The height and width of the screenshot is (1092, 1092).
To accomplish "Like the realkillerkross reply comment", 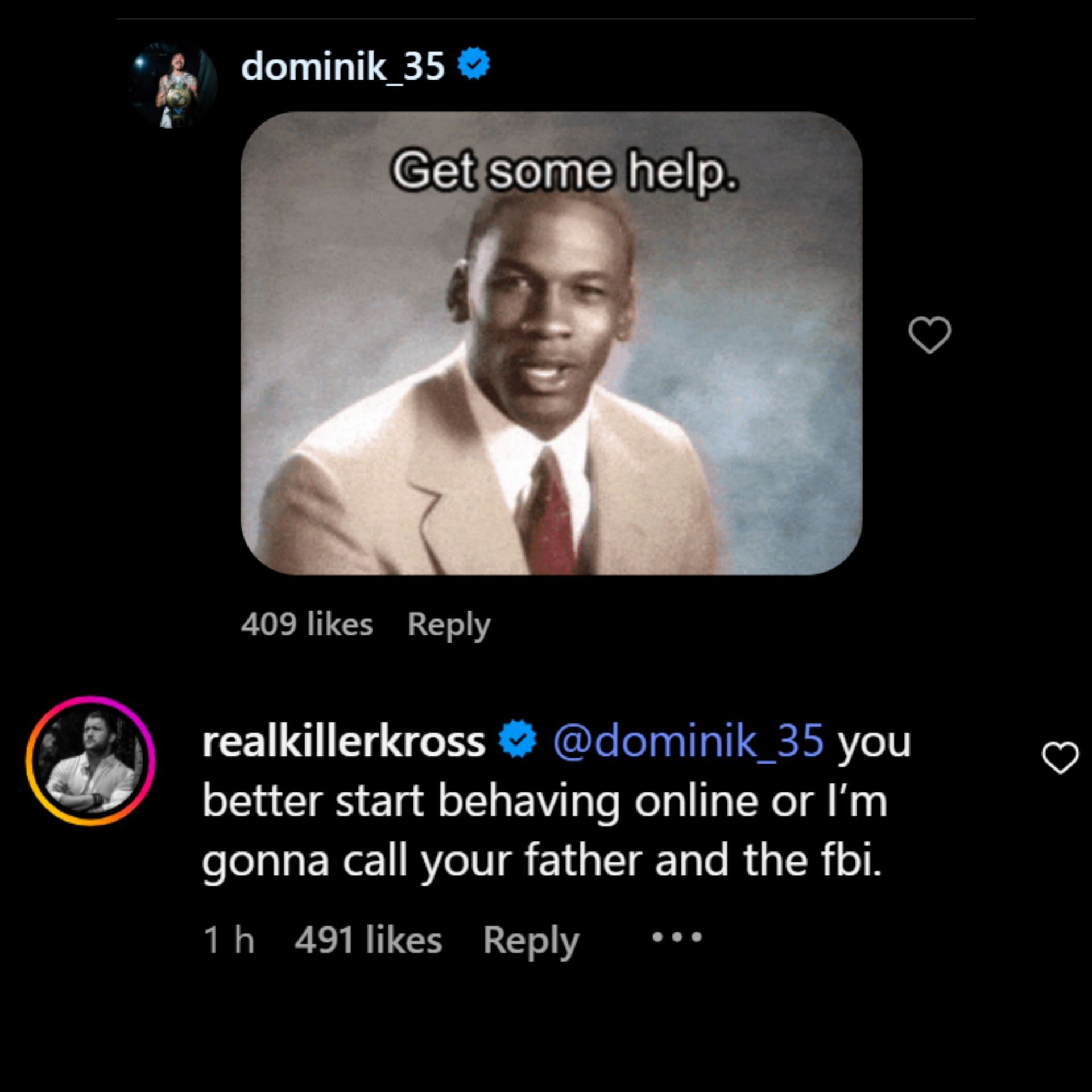I will tap(1060, 758).
